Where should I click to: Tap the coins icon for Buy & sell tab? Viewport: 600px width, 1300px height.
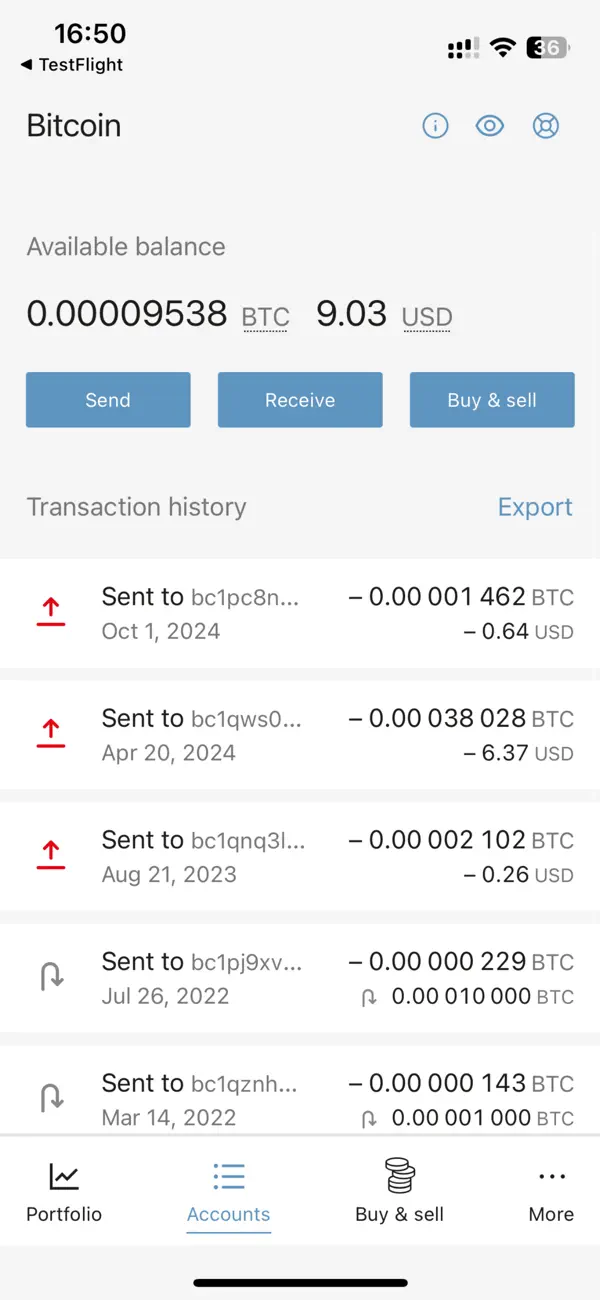[399, 1177]
